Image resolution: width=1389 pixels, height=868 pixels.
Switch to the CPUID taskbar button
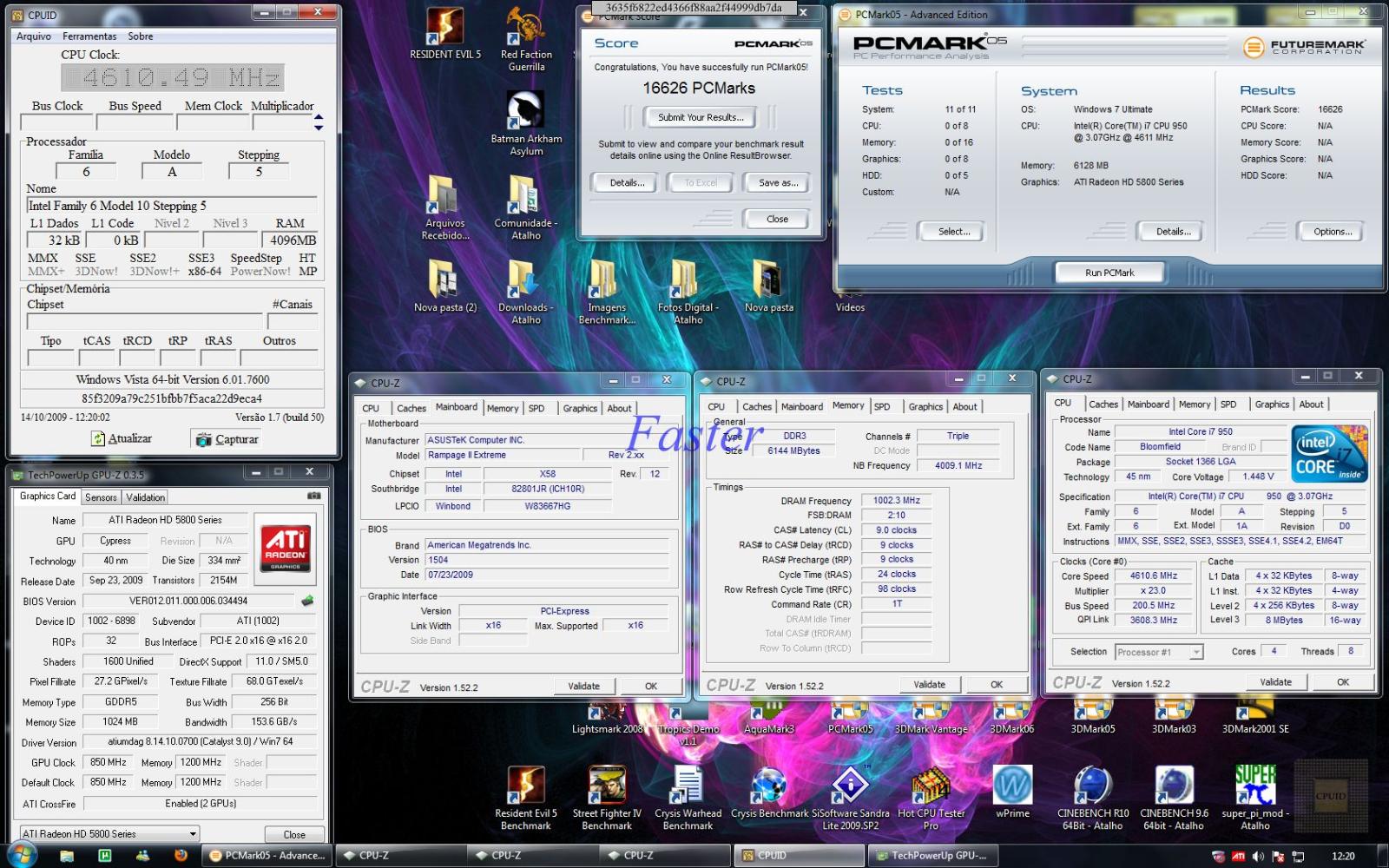tap(799, 855)
